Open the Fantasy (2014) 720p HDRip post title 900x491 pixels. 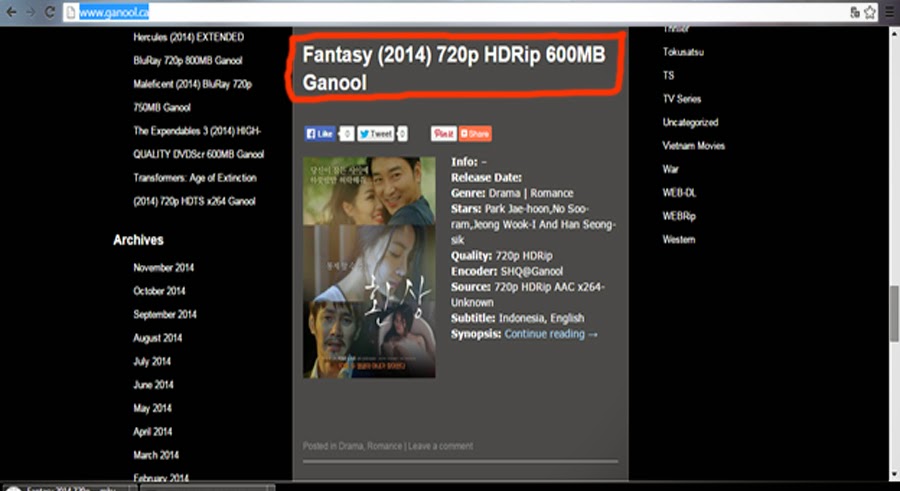coord(453,68)
